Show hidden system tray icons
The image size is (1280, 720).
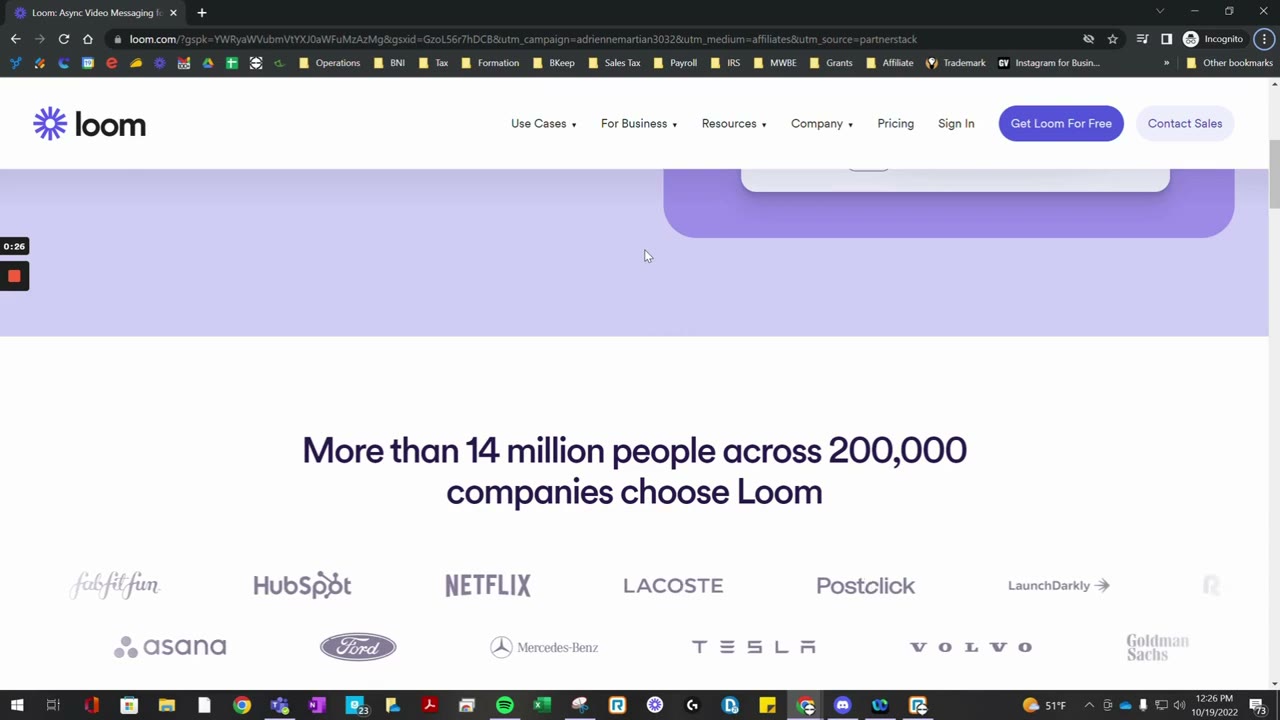pos(1089,706)
